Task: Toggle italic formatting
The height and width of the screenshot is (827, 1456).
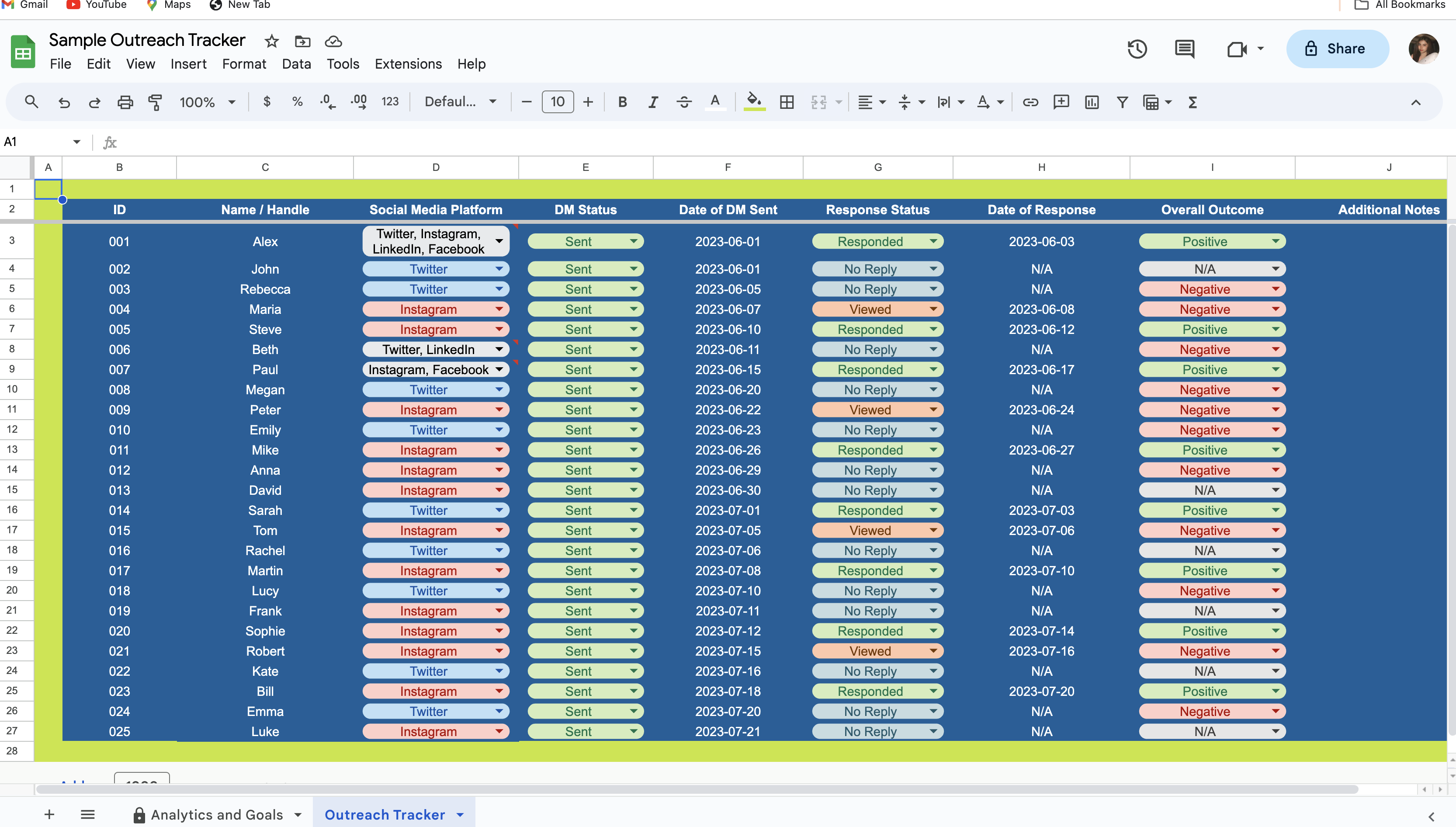Action: [653, 102]
